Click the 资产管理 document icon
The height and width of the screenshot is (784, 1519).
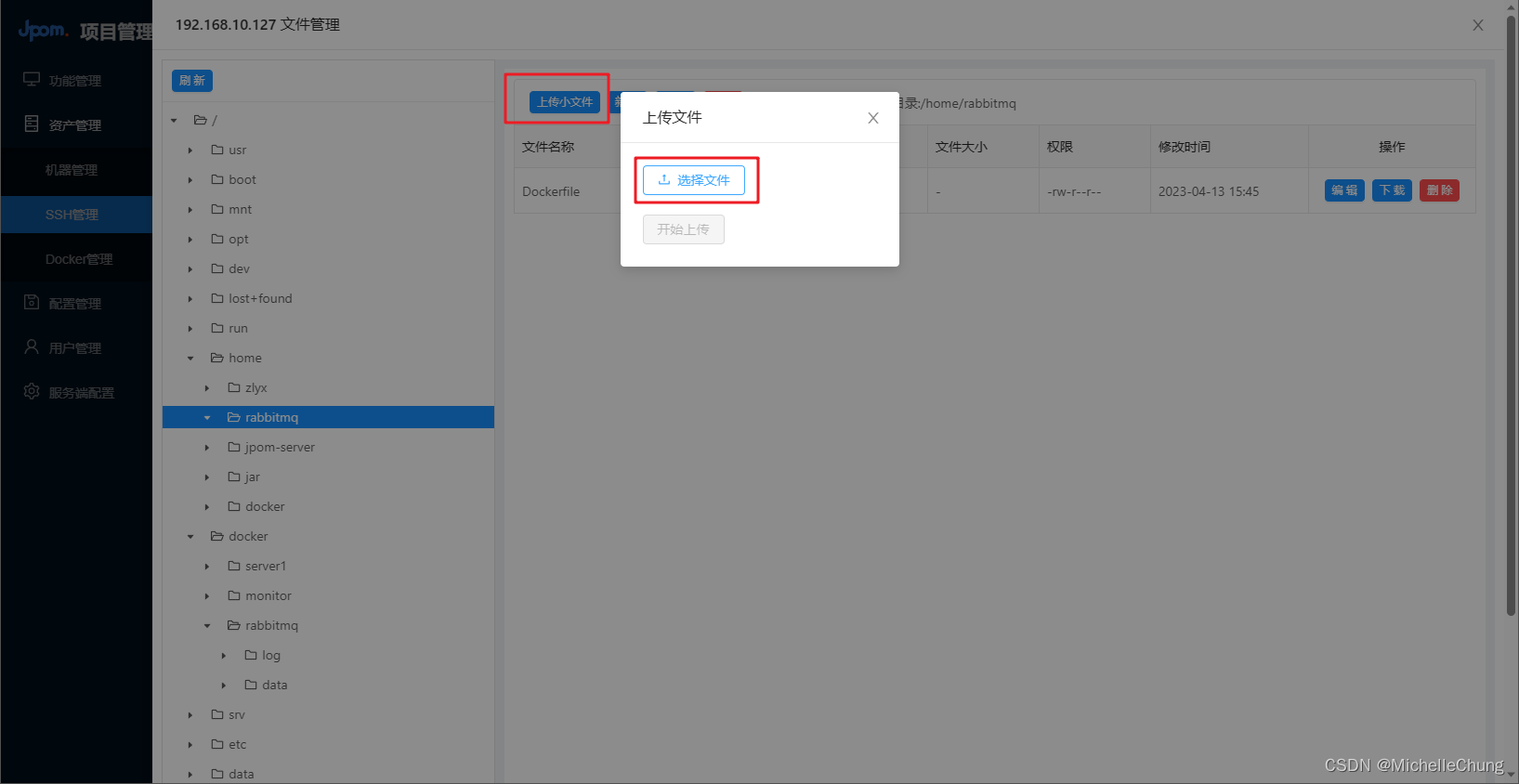[x=32, y=124]
